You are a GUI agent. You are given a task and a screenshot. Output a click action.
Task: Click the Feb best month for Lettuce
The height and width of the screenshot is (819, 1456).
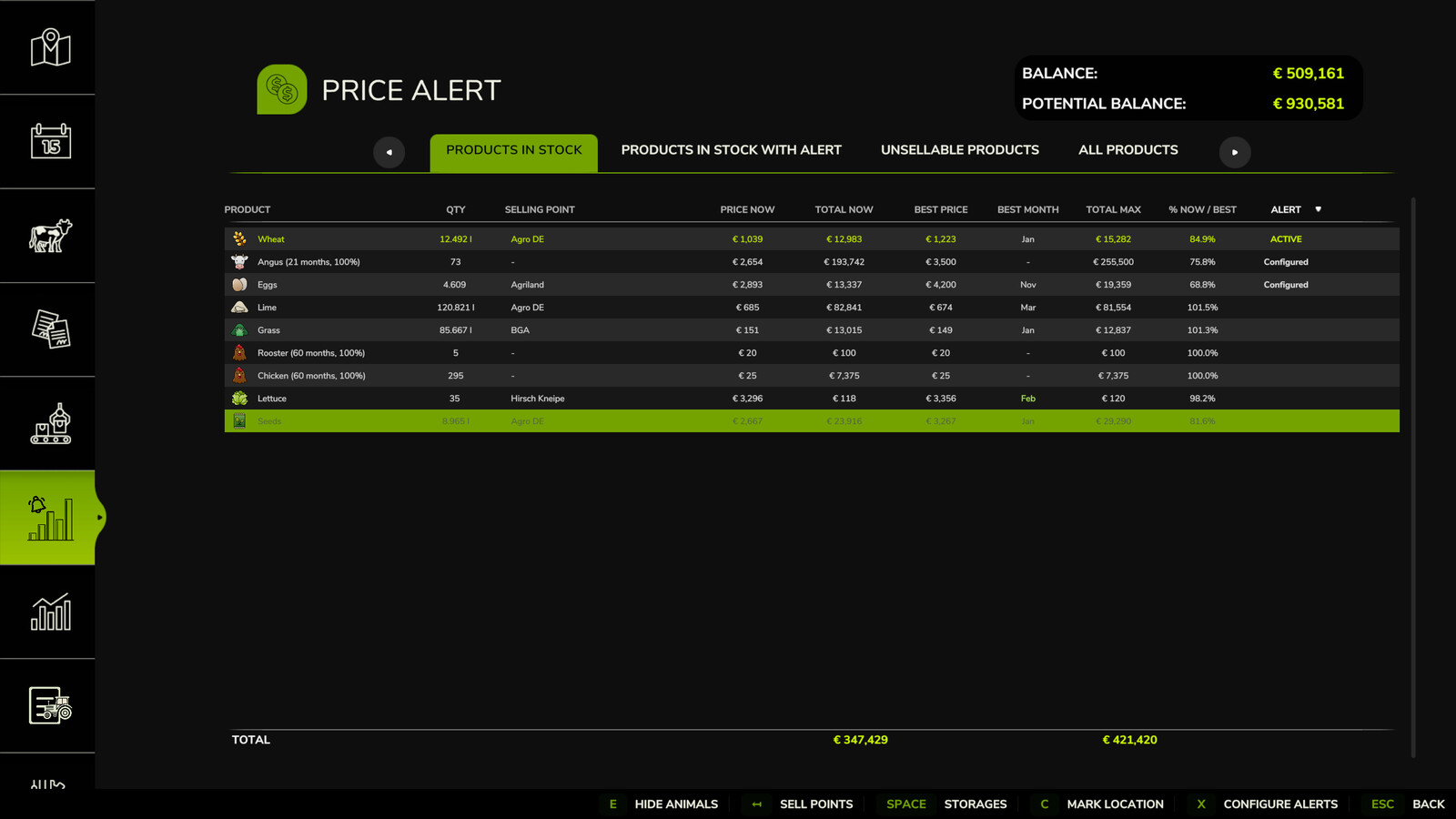click(x=1028, y=399)
